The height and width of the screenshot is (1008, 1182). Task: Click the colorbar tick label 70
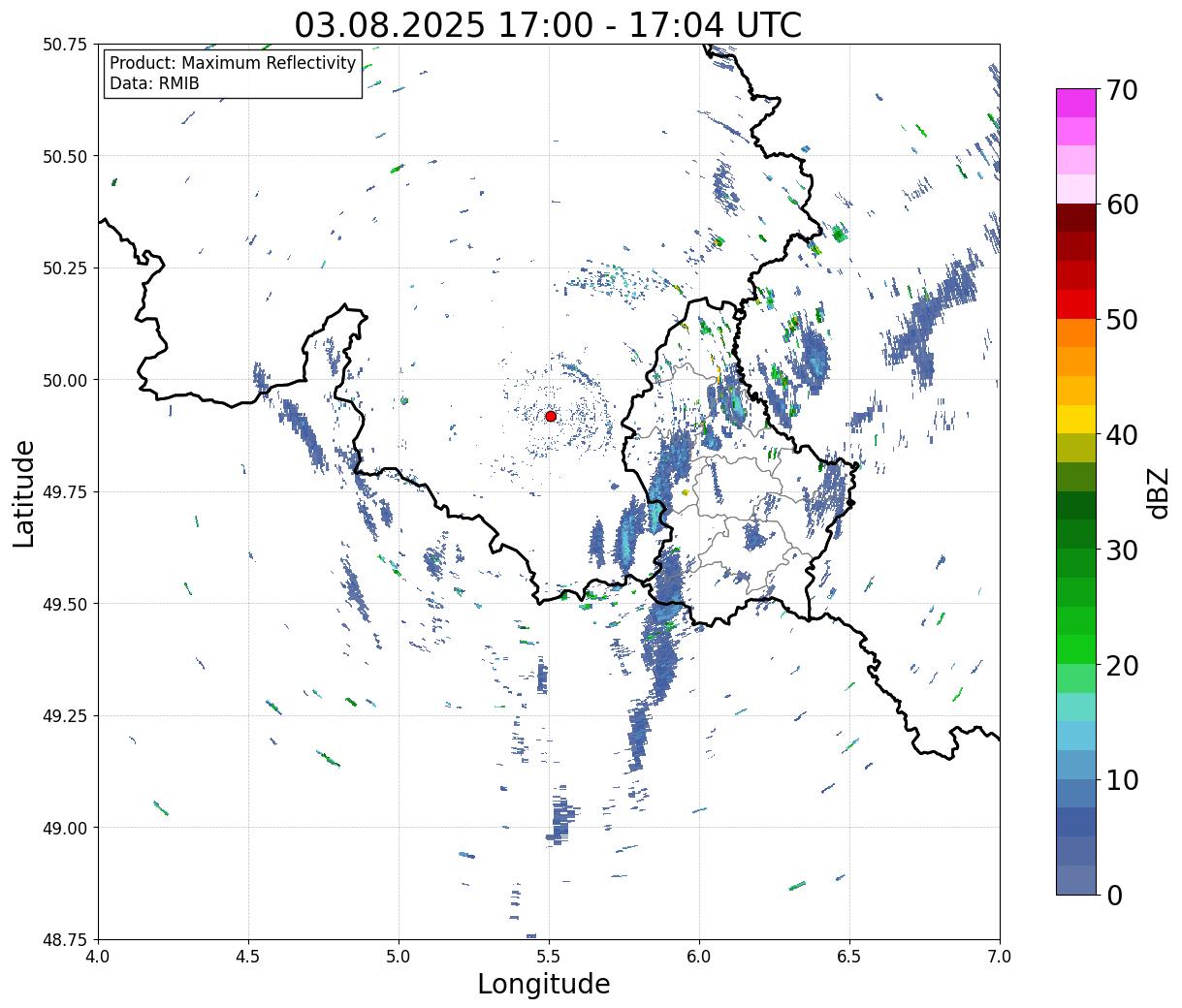coord(1121,90)
